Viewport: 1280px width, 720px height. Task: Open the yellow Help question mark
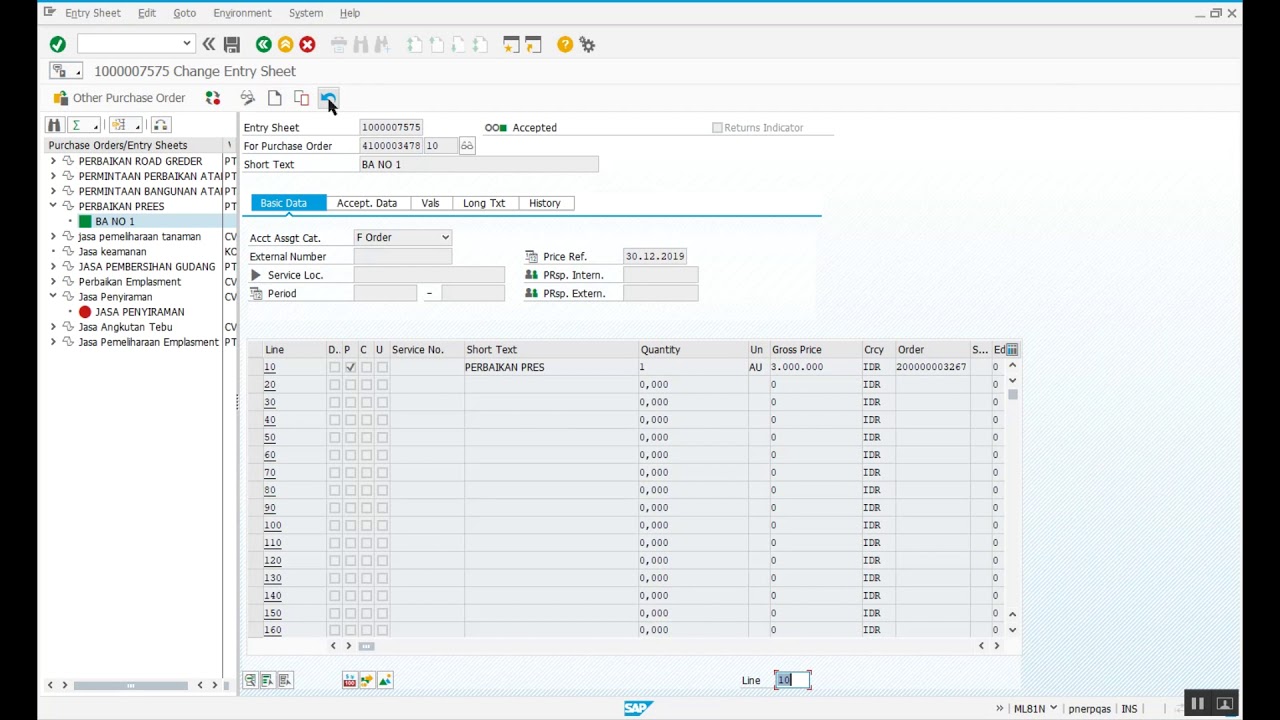[x=565, y=44]
